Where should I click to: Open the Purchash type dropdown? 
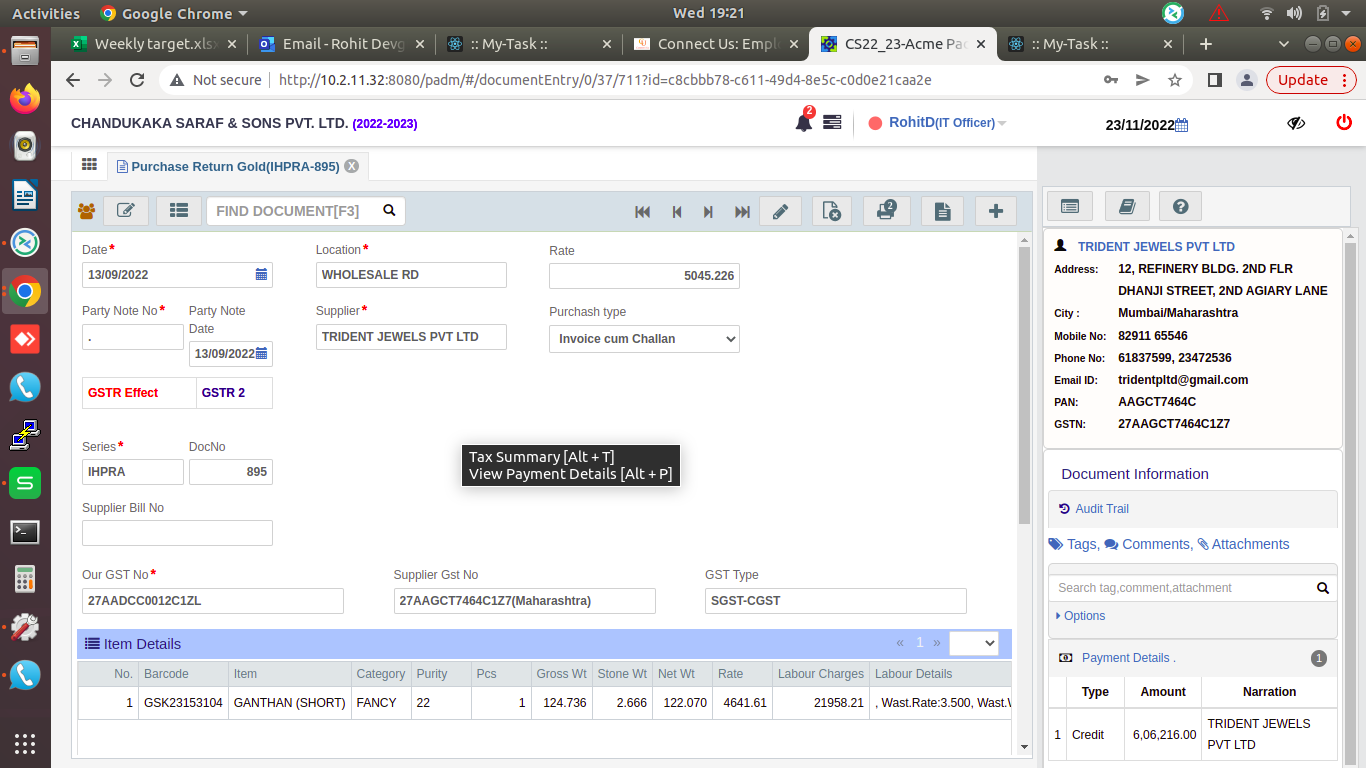(x=644, y=339)
